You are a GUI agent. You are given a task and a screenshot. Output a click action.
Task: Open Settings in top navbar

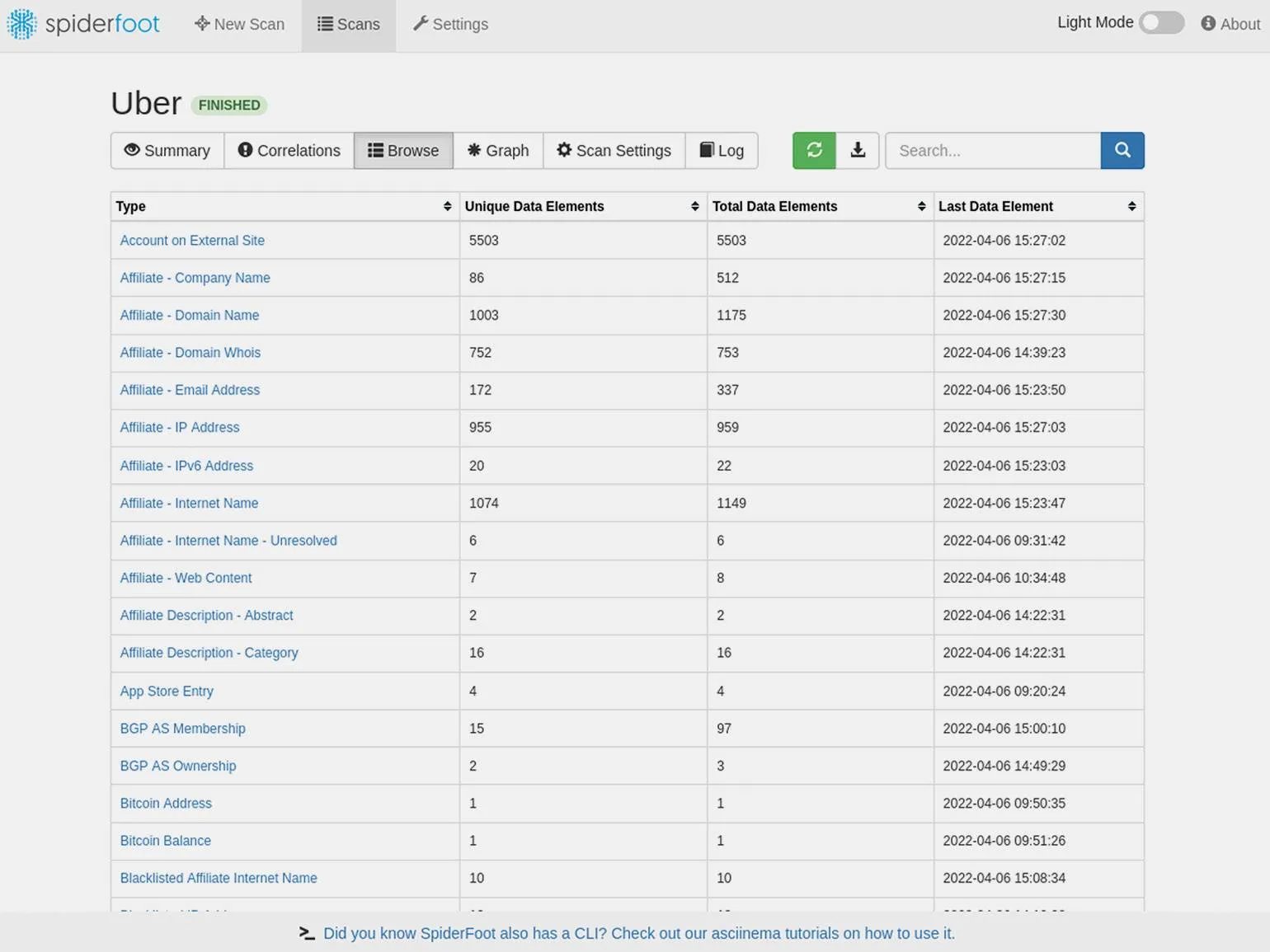[x=450, y=24]
